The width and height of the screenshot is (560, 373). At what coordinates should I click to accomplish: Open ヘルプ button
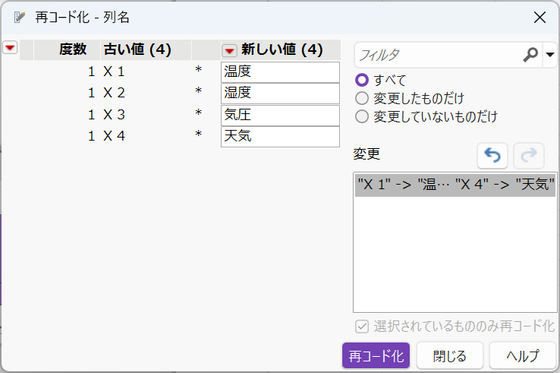[522, 355]
